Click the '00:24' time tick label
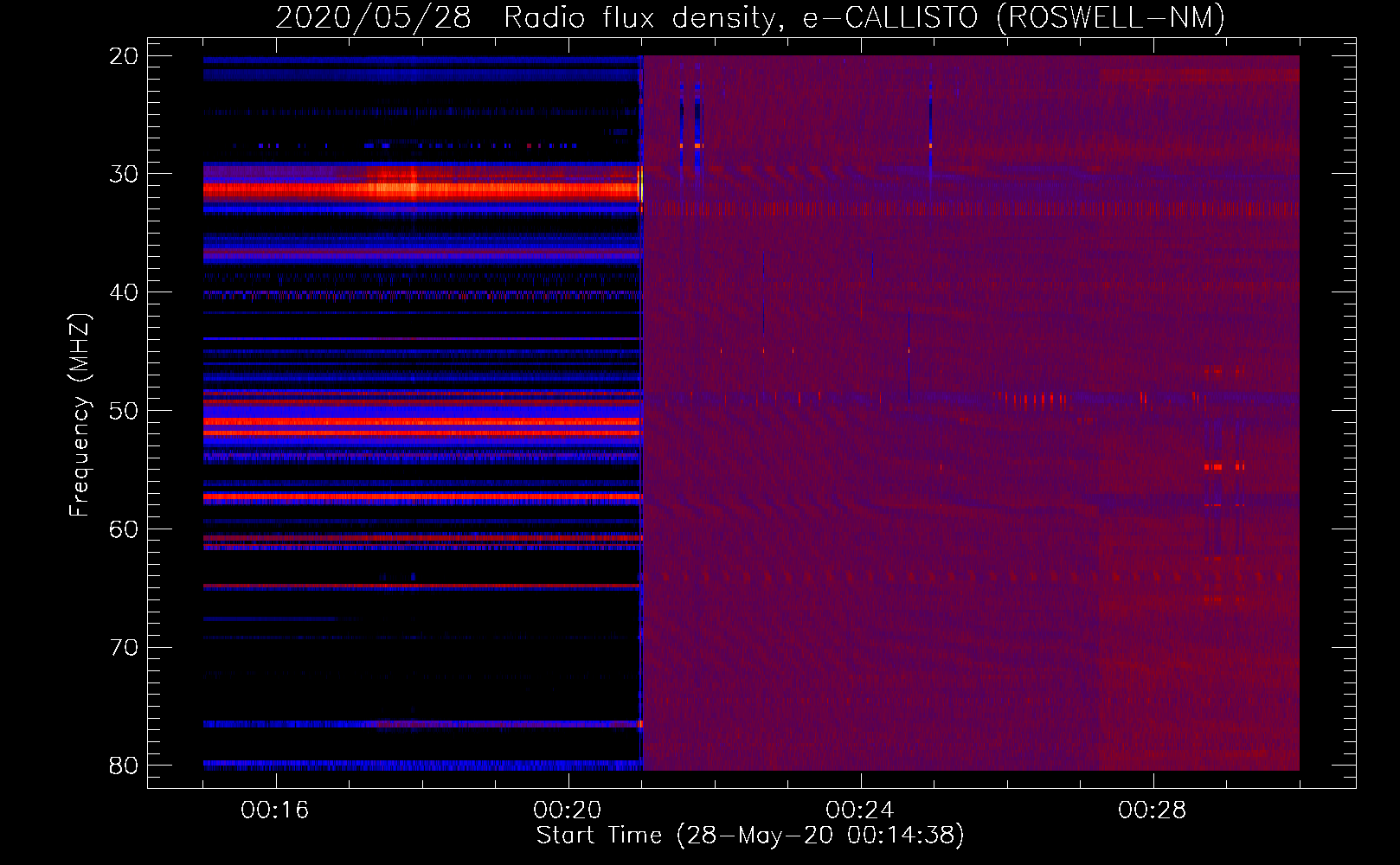The image size is (1400, 865). point(860,810)
